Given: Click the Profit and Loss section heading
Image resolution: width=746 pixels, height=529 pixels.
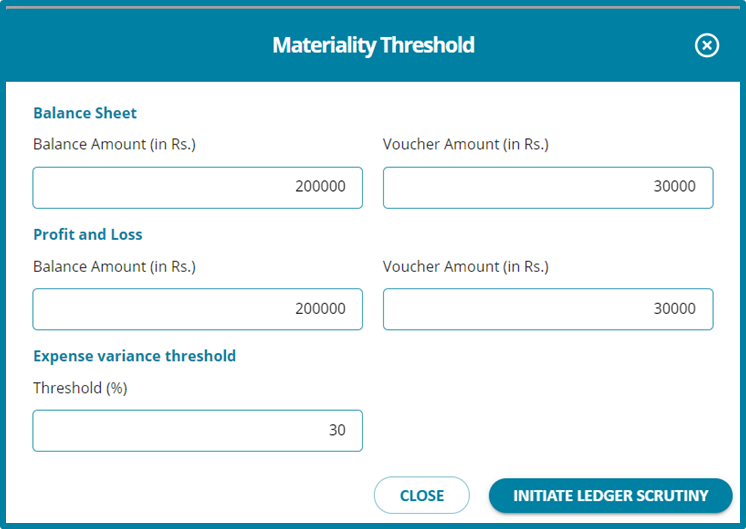Looking at the screenshot, I should (88, 234).
